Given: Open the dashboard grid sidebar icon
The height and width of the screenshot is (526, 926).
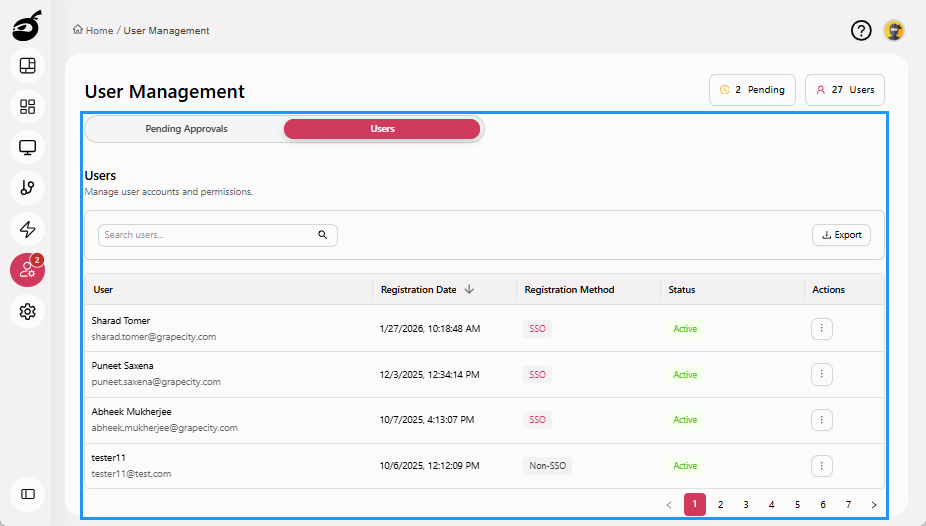Looking at the screenshot, I should pyautogui.click(x=28, y=106).
